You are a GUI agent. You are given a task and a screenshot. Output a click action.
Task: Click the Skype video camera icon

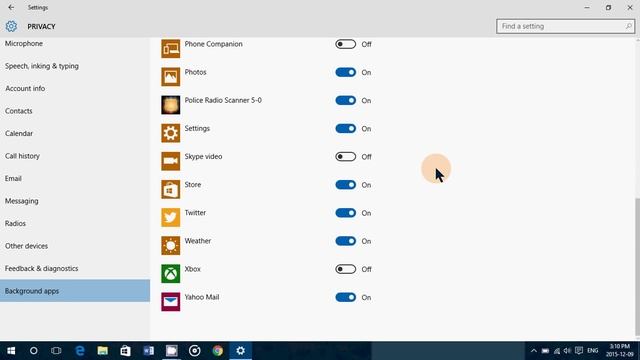170,161
